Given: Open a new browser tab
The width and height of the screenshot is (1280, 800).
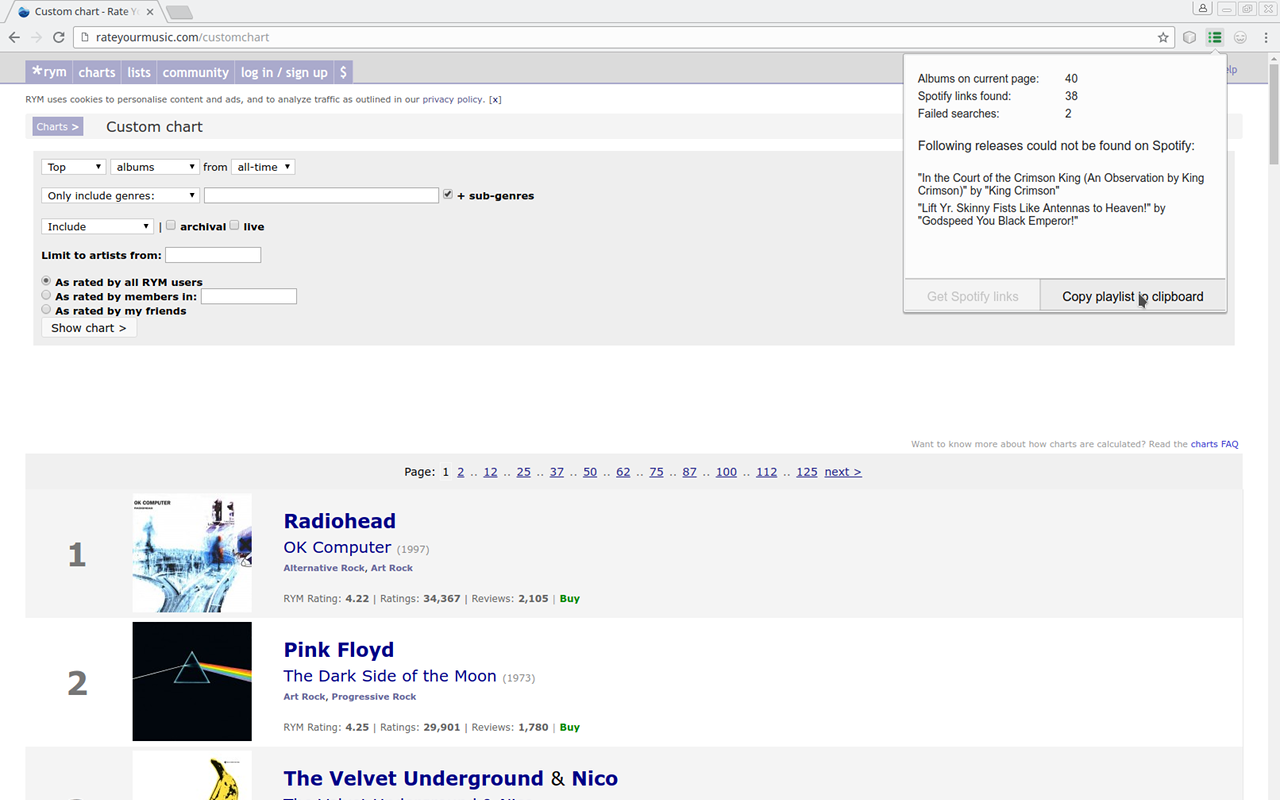Looking at the screenshot, I should pyautogui.click(x=179, y=12).
